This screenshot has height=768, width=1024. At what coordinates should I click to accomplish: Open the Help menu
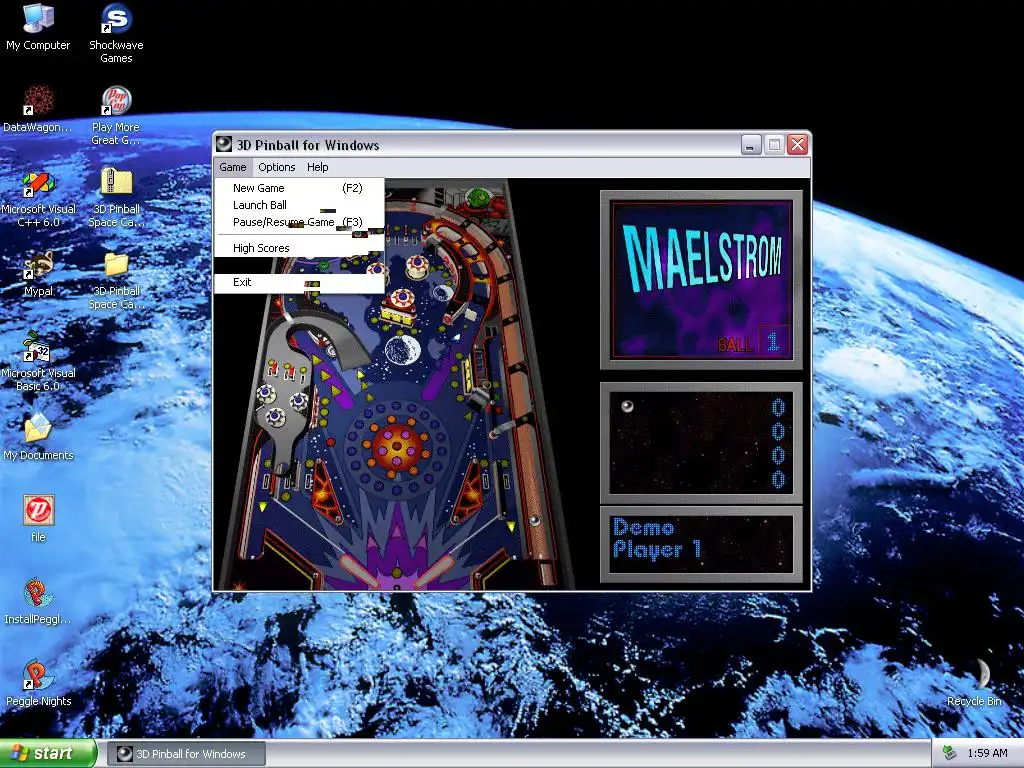(317, 167)
